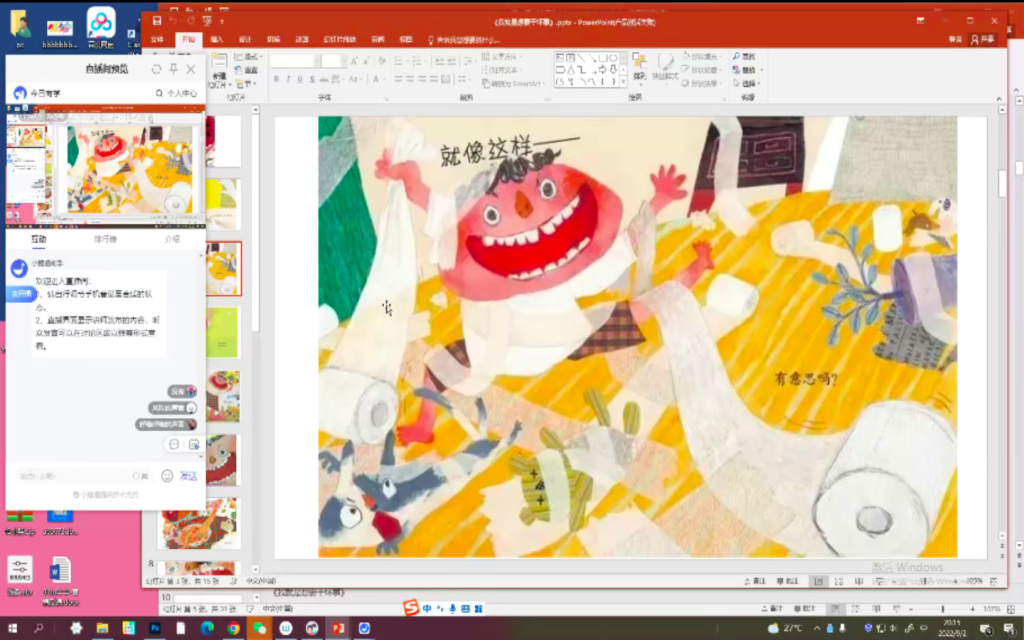
Task: Toggle the emoji picker in chat input
Action: pyautogui.click(x=167, y=477)
